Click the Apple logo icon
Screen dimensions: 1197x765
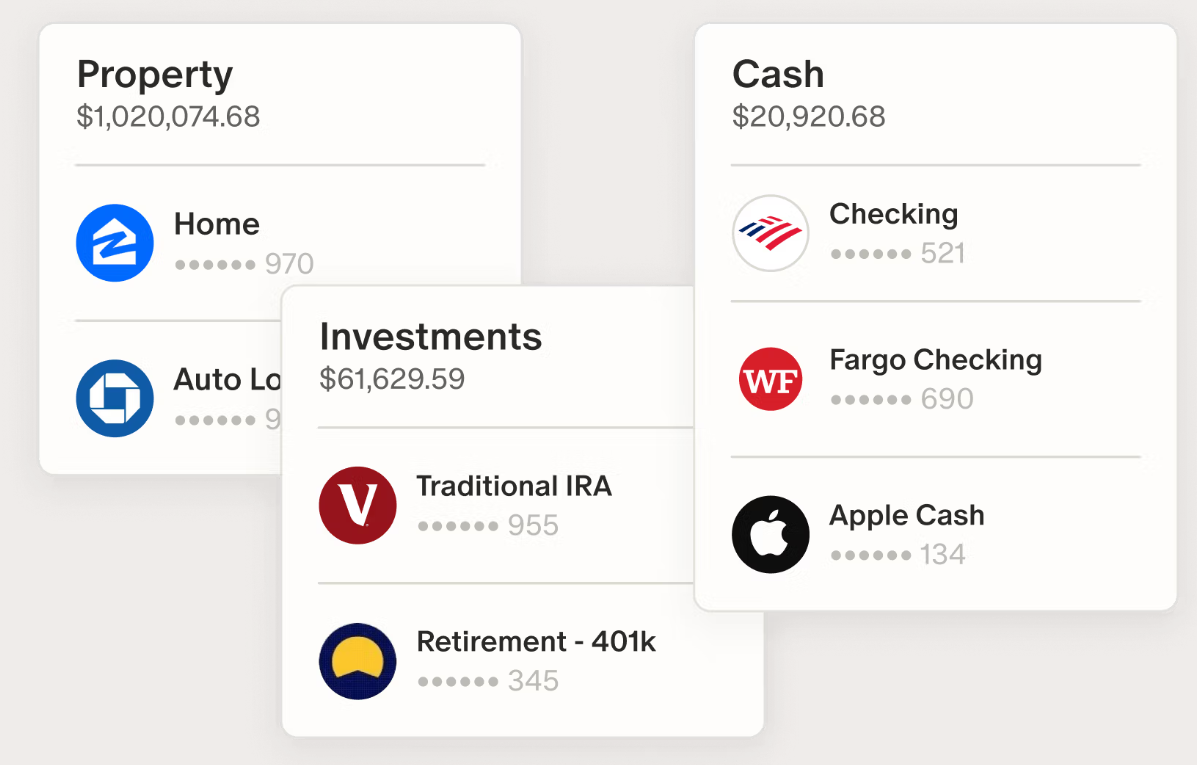coord(770,534)
